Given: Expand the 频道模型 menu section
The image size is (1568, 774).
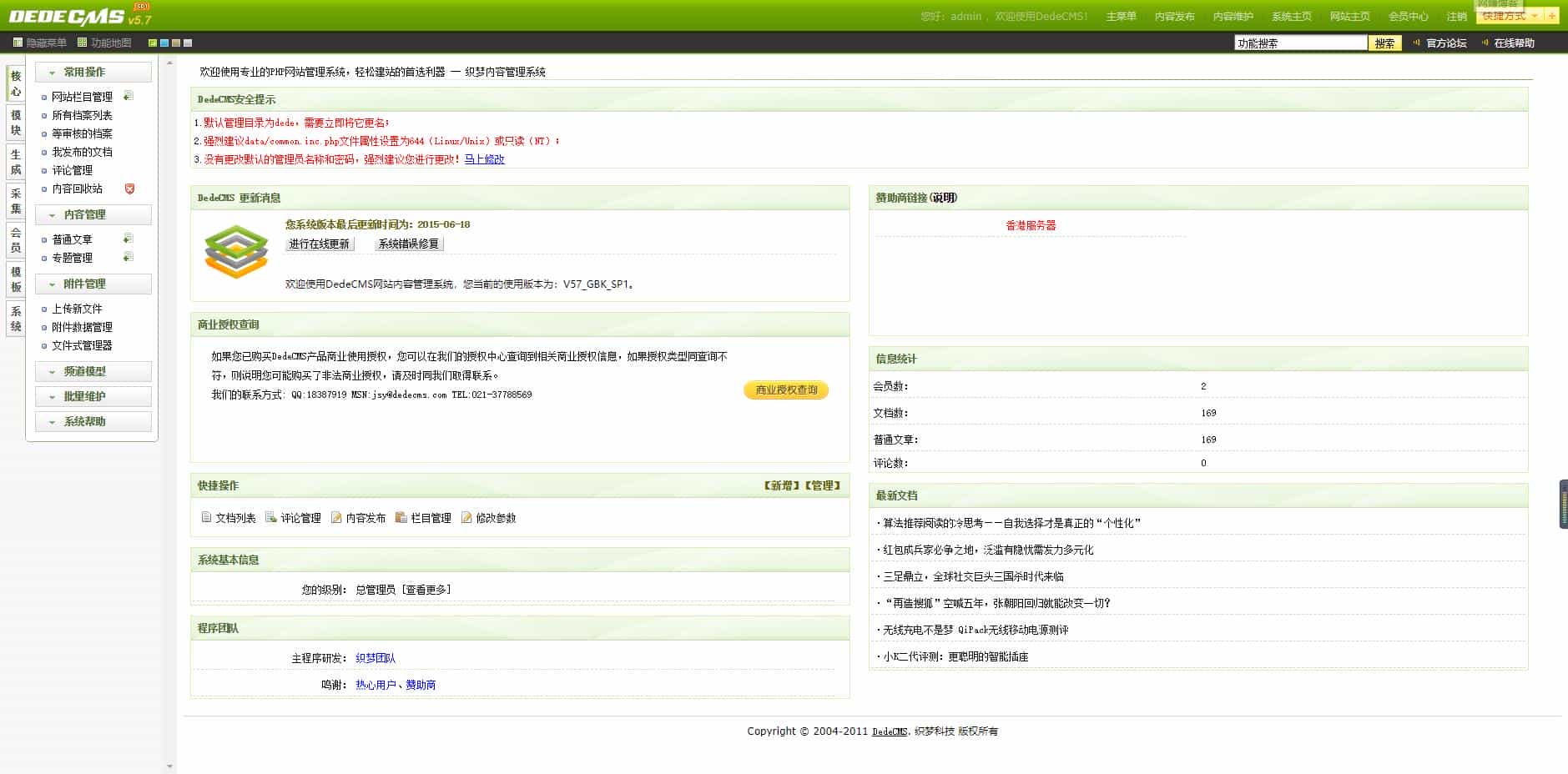Looking at the screenshot, I should point(93,371).
